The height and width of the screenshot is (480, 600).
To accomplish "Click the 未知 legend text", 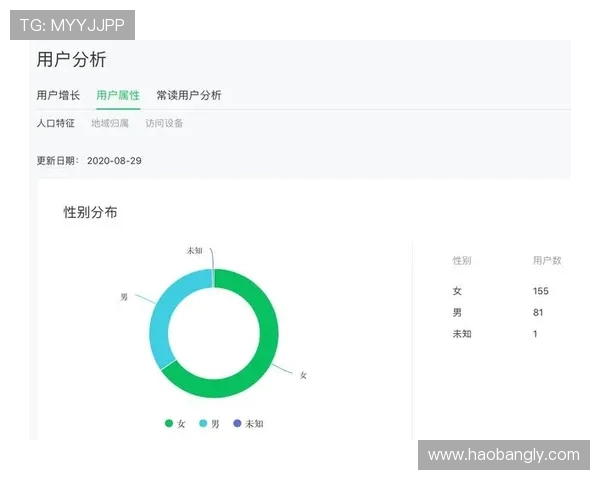I will 254,424.
